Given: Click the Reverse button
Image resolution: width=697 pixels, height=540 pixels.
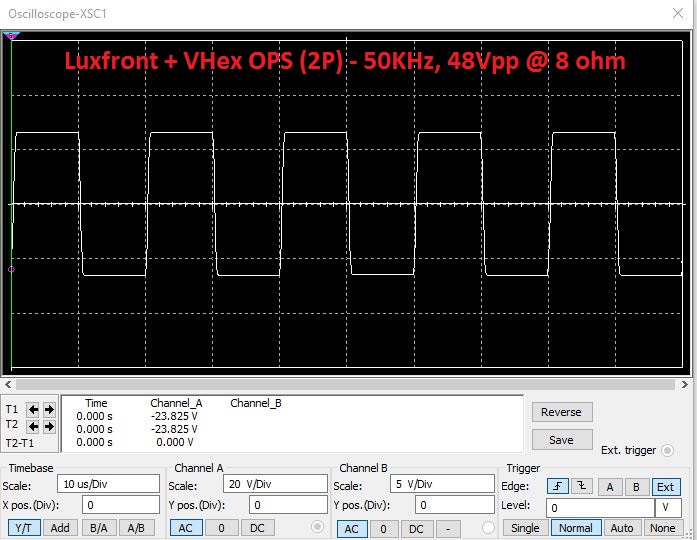Looking at the screenshot, I should coord(562,412).
